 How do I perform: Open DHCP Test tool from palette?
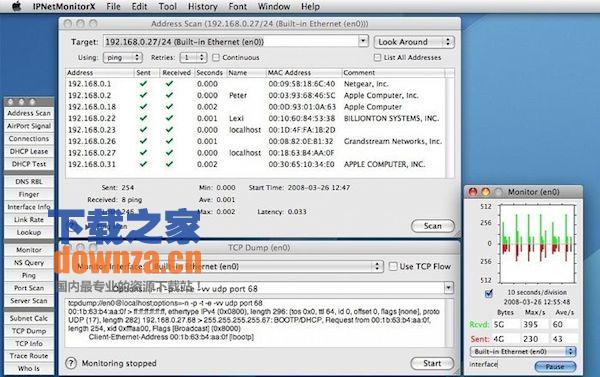point(29,164)
